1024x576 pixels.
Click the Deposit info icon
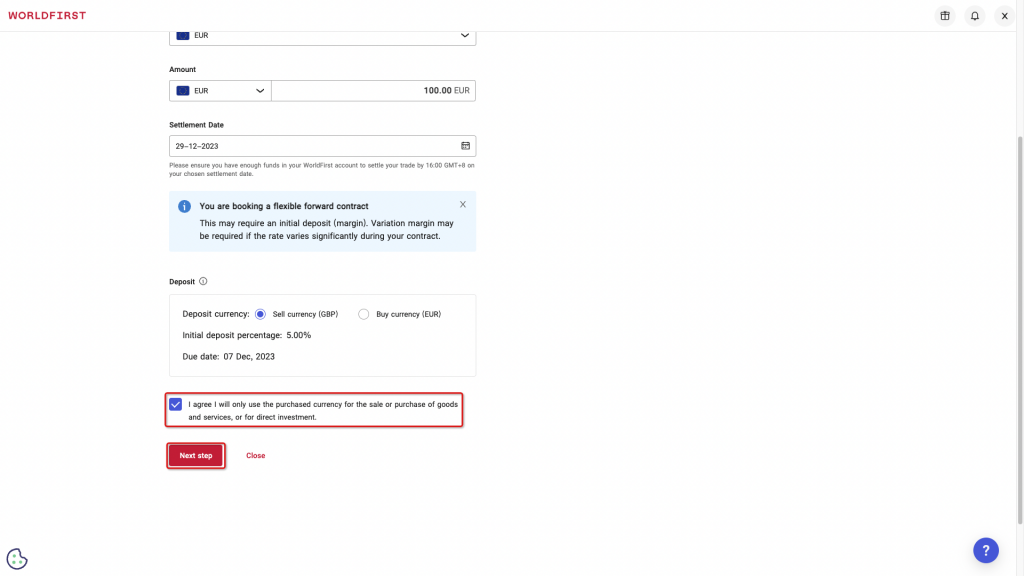click(203, 282)
